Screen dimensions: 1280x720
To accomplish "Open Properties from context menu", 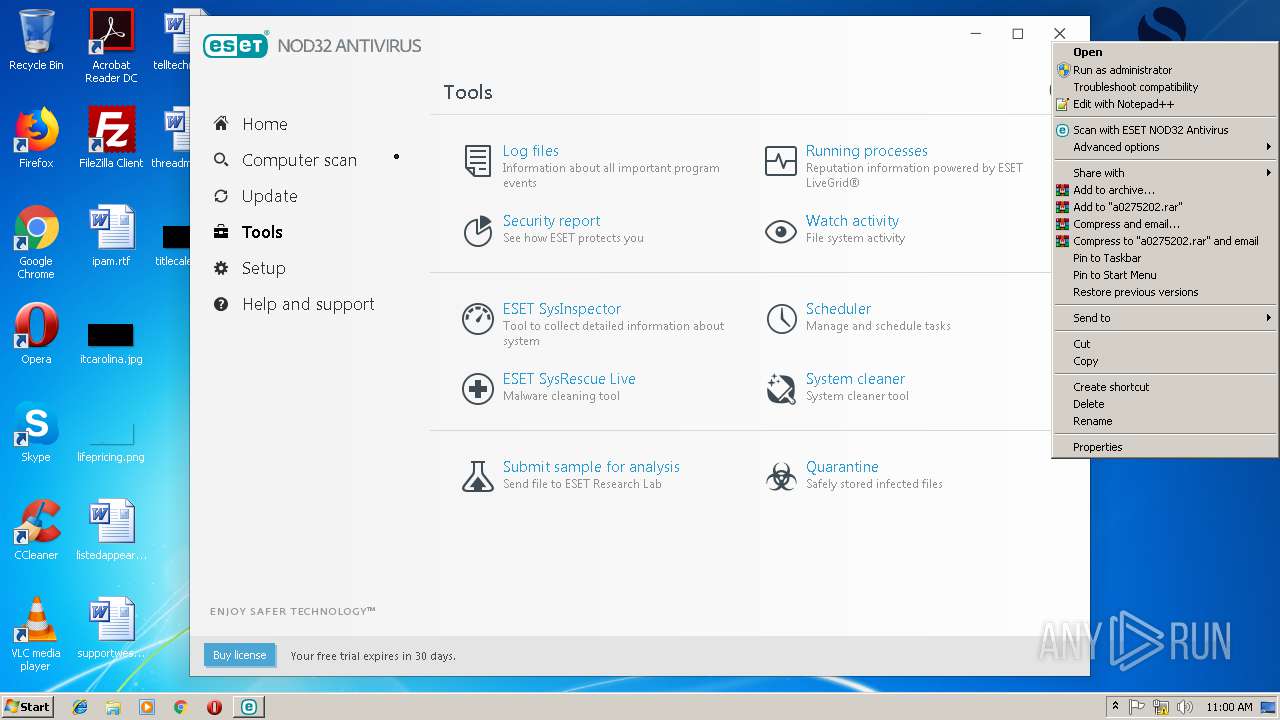I will tap(1165, 447).
